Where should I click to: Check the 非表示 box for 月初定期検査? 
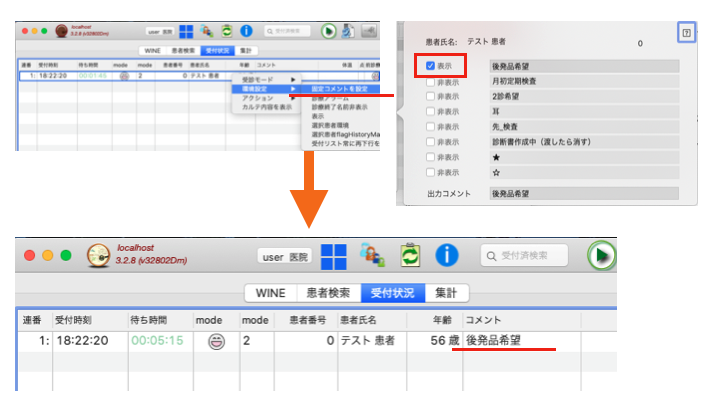430,81
